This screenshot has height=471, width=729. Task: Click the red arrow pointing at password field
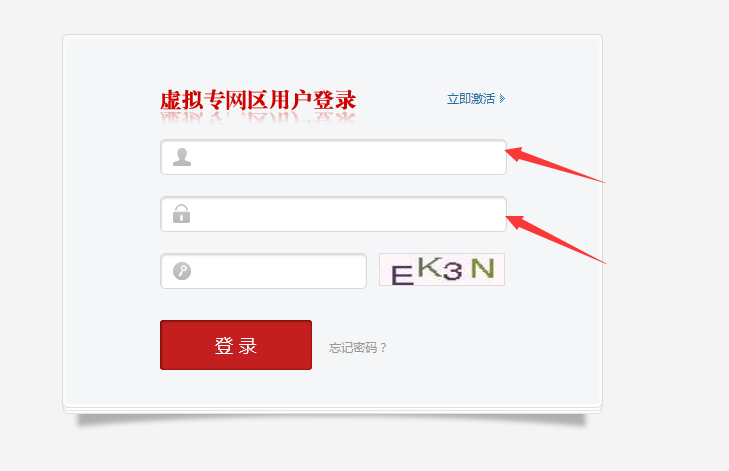pos(556,239)
